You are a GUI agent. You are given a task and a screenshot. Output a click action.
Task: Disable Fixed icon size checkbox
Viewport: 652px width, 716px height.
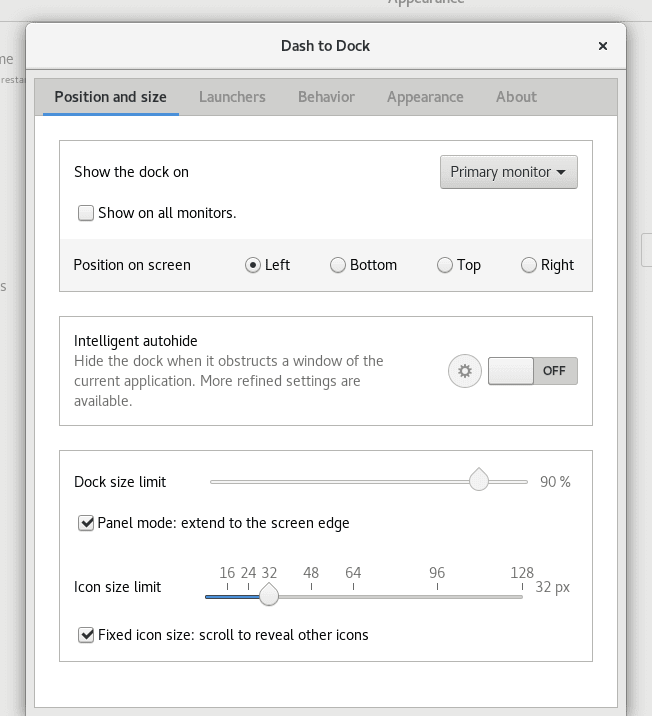pyautogui.click(x=87, y=635)
